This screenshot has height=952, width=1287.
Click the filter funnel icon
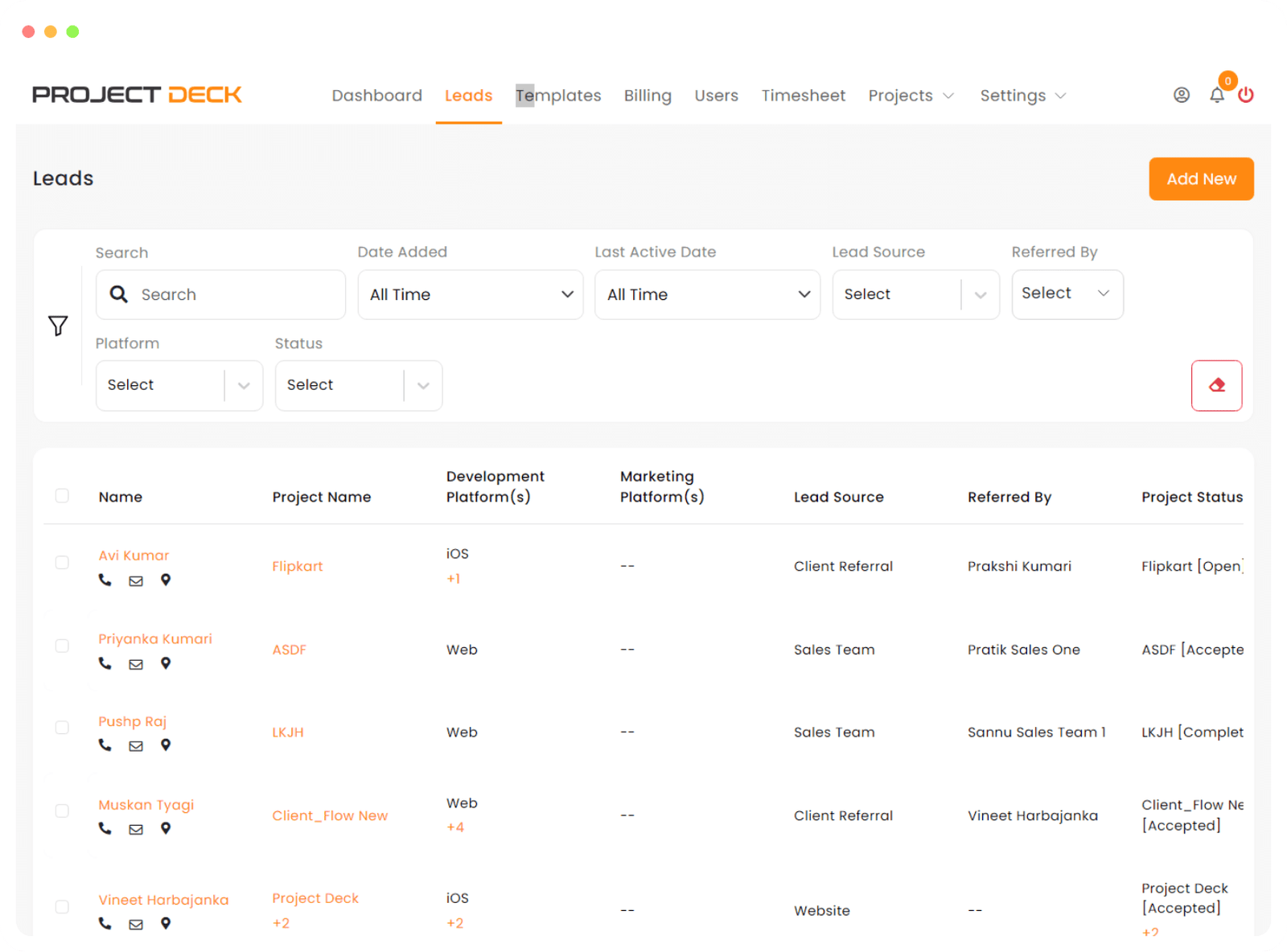point(58,326)
